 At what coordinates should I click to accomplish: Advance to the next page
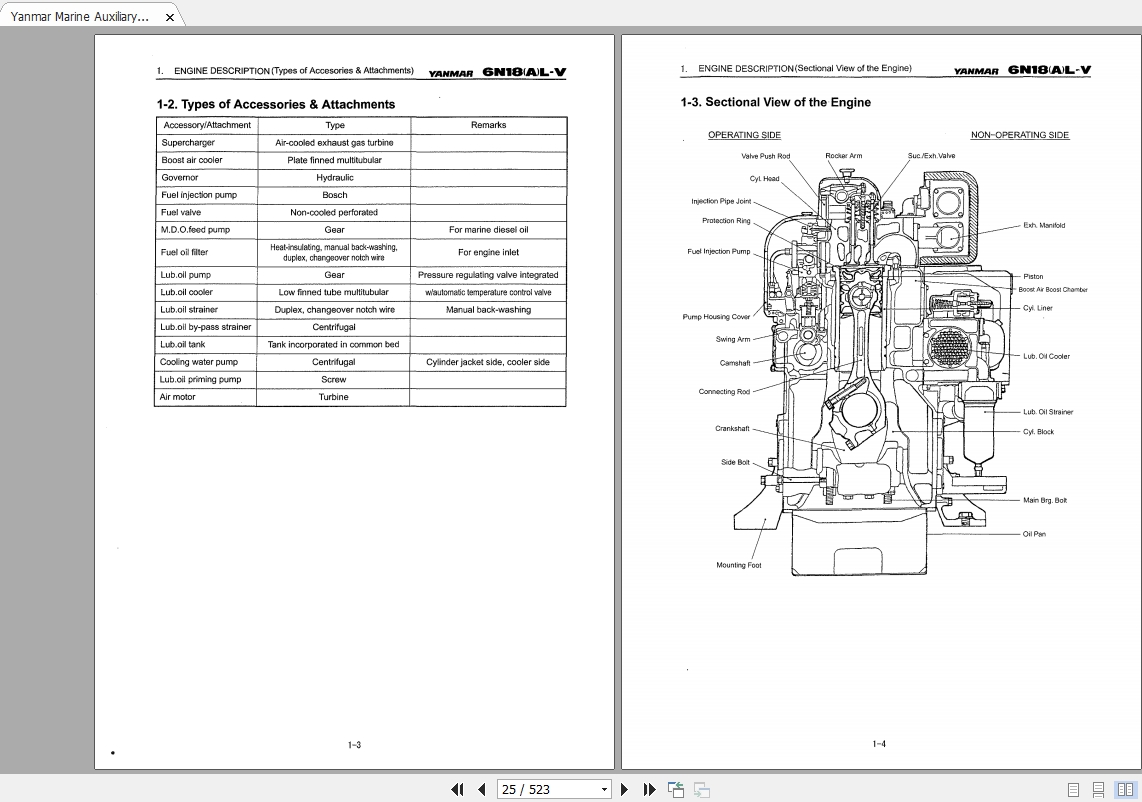coord(625,789)
